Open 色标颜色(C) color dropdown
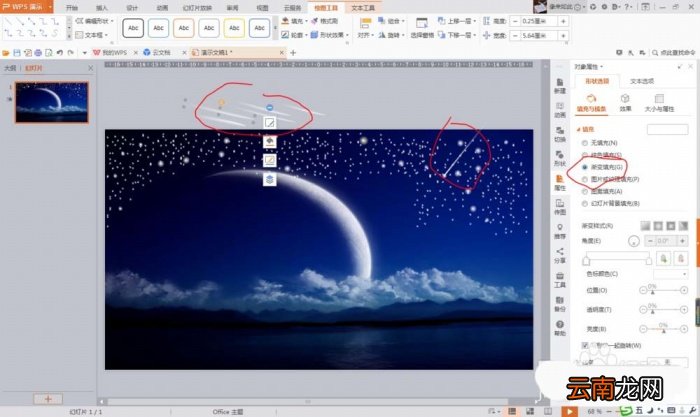The height and width of the screenshot is (417, 700). [671, 274]
